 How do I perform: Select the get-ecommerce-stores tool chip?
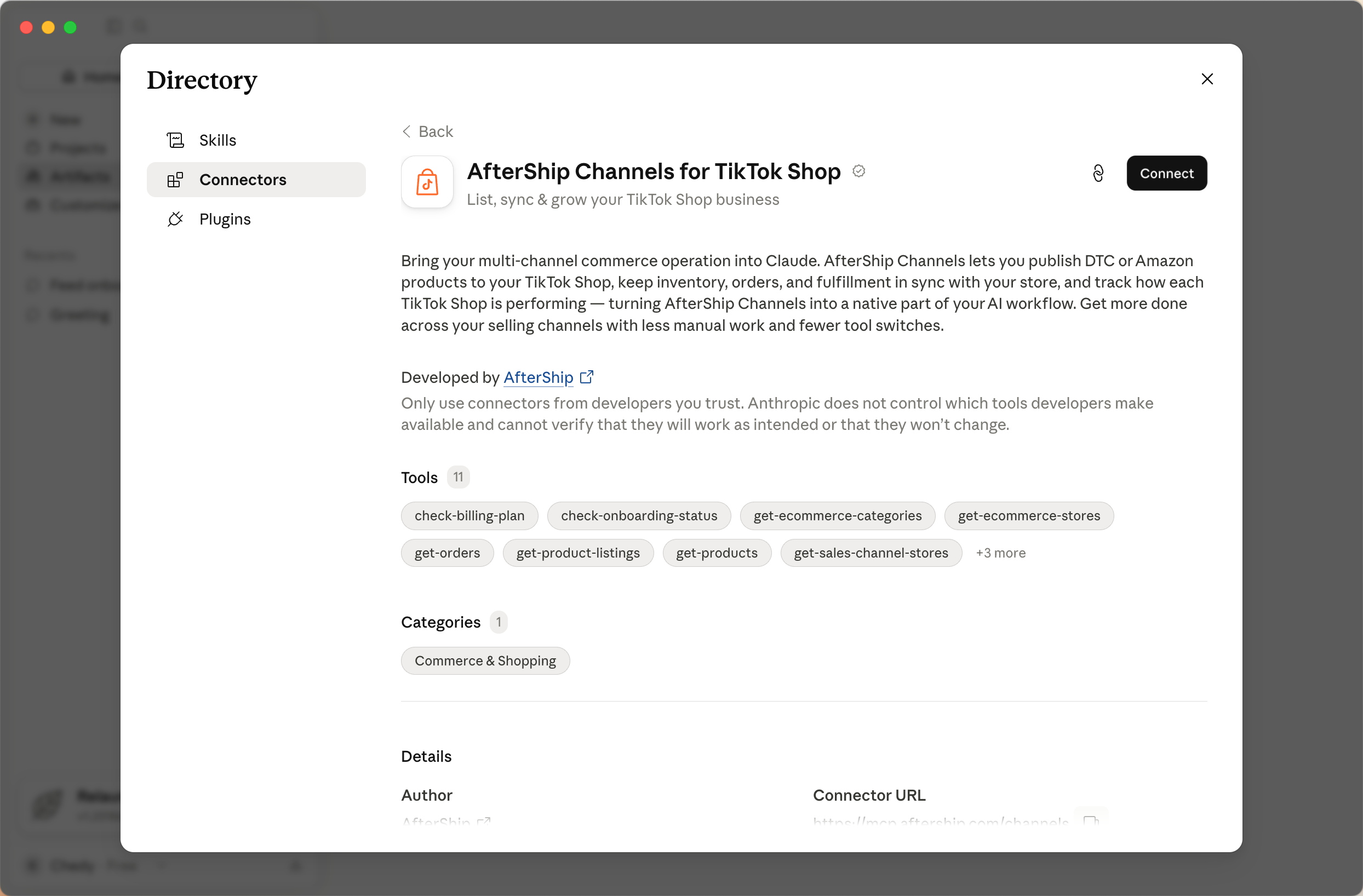point(1028,516)
